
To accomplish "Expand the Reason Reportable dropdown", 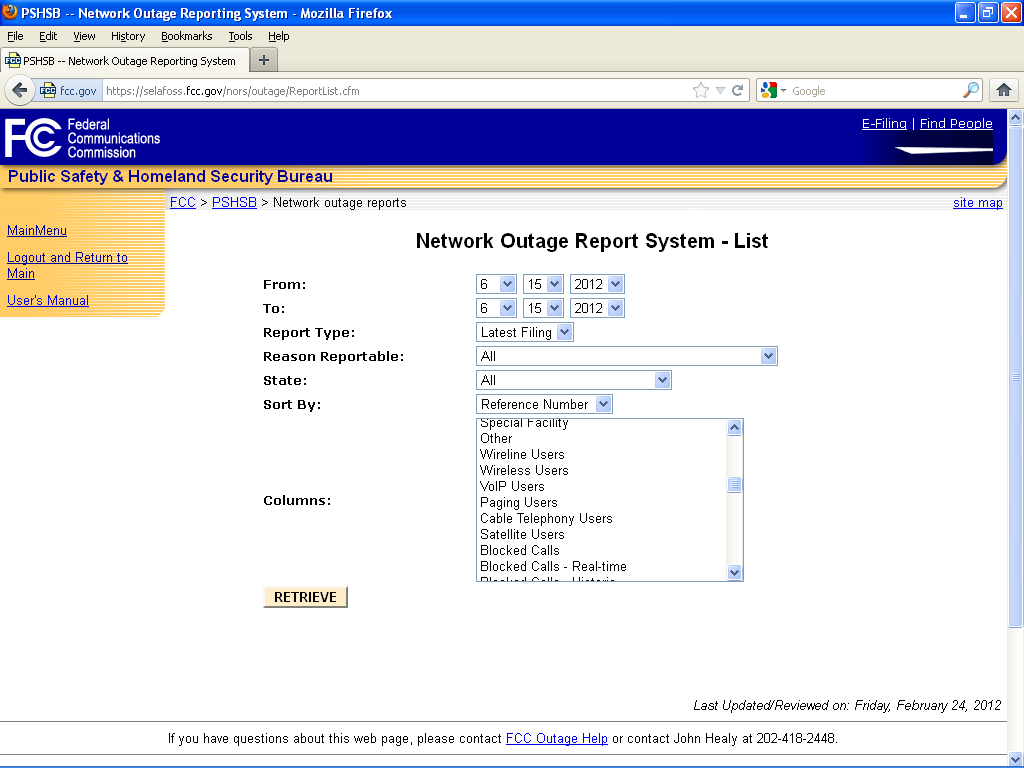I will 626,356.
